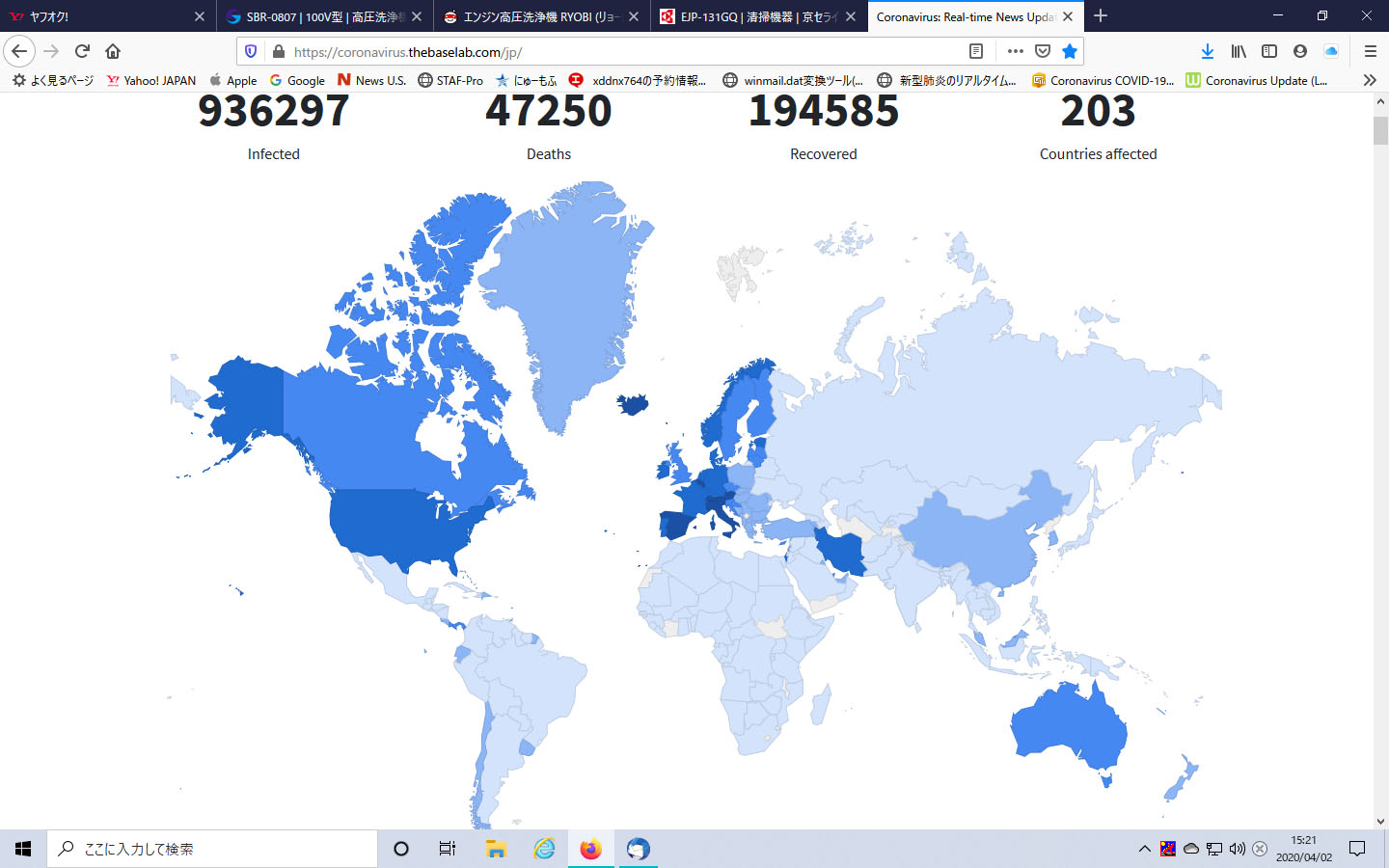This screenshot has width=1389, height=868.
Task: Open the Downloads panel arrow icon
Action: tap(1207, 51)
